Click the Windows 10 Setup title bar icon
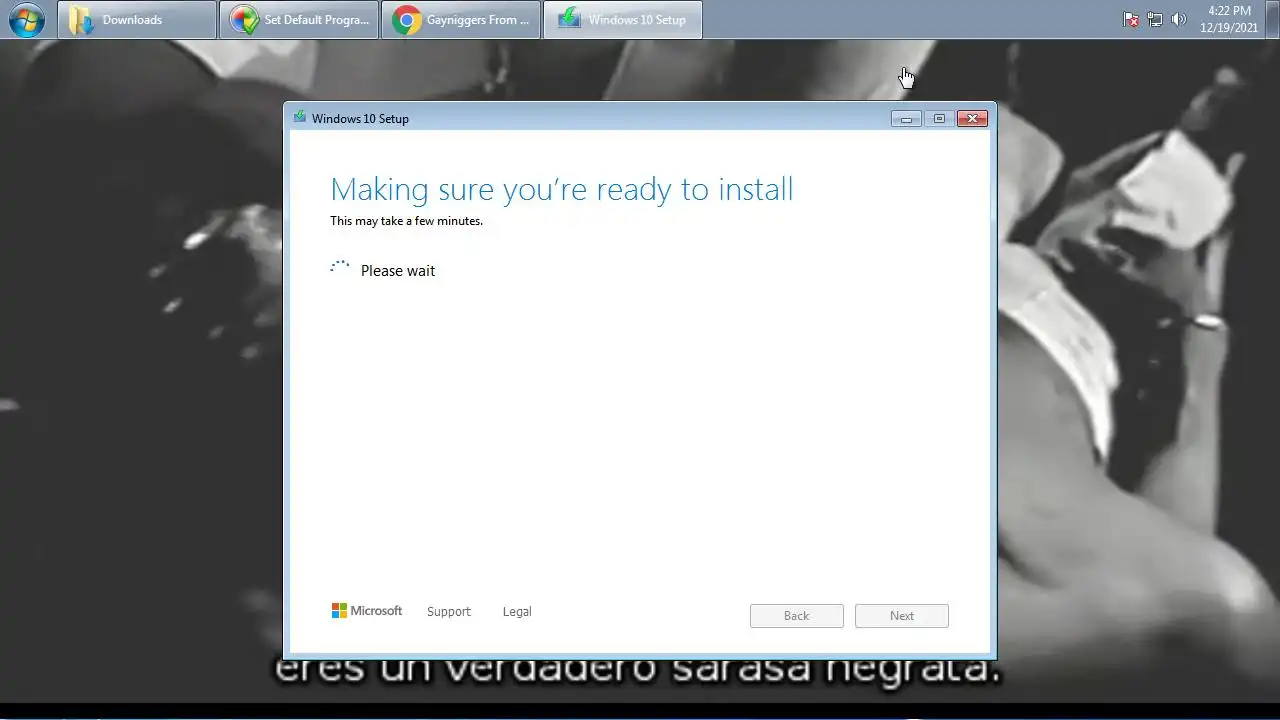This screenshot has height=720, width=1280. (x=299, y=117)
